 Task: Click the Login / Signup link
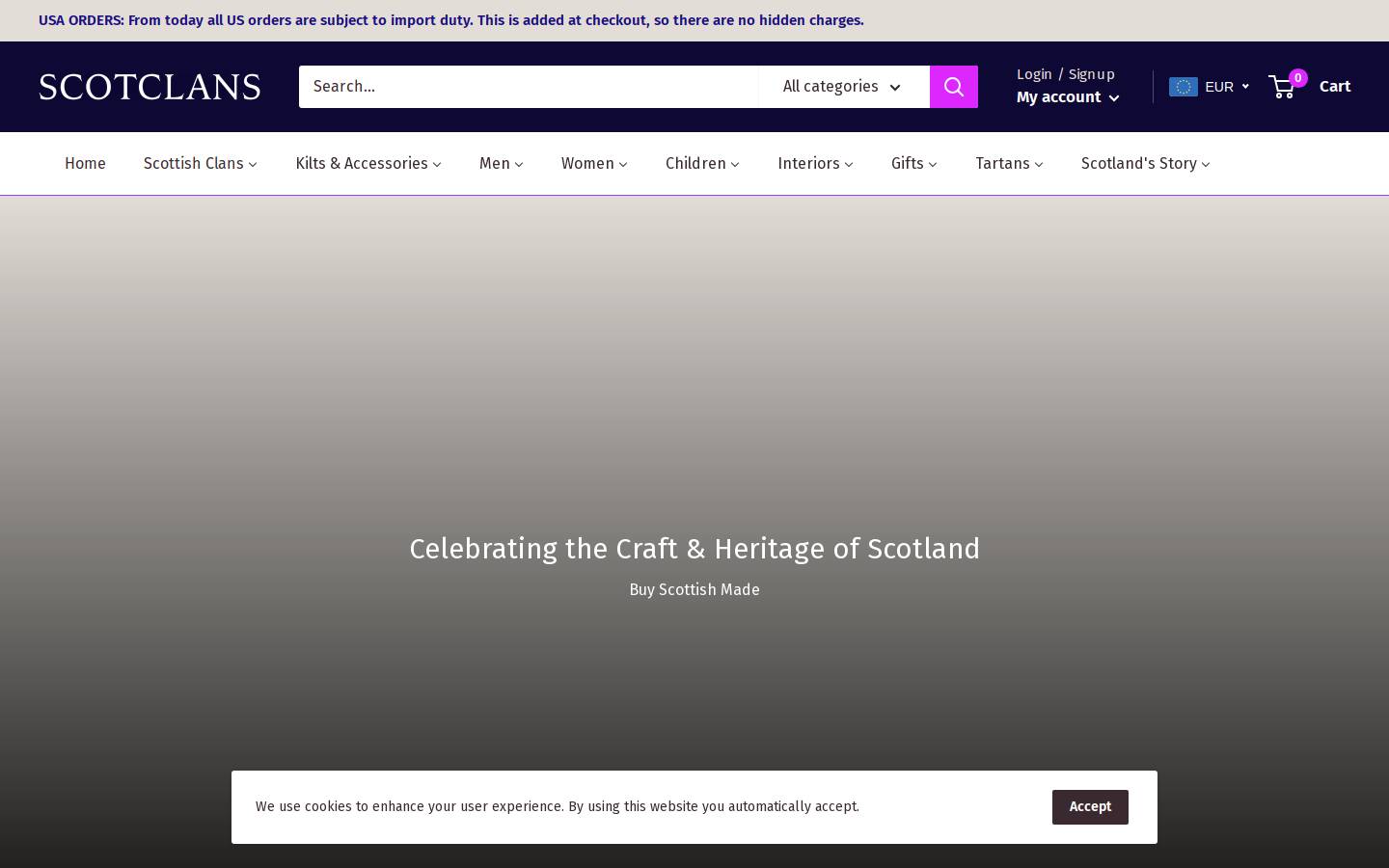pyautogui.click(x=1066, y=74)
